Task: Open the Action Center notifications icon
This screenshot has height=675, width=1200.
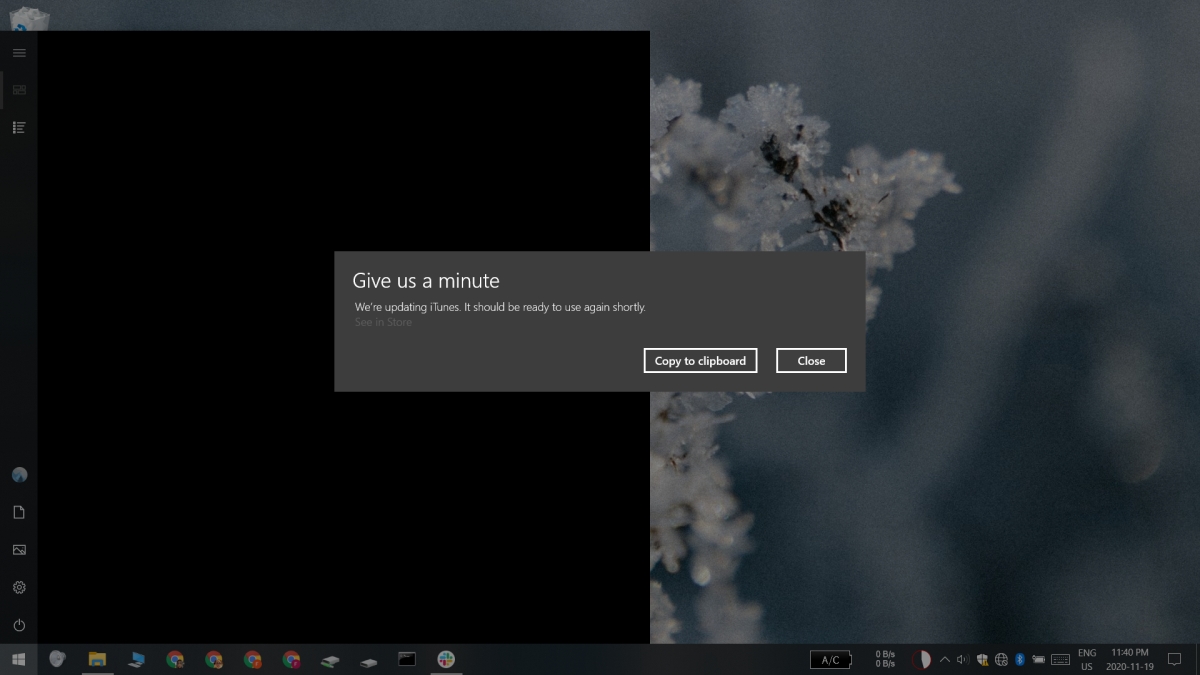Action: (1175, 660)
